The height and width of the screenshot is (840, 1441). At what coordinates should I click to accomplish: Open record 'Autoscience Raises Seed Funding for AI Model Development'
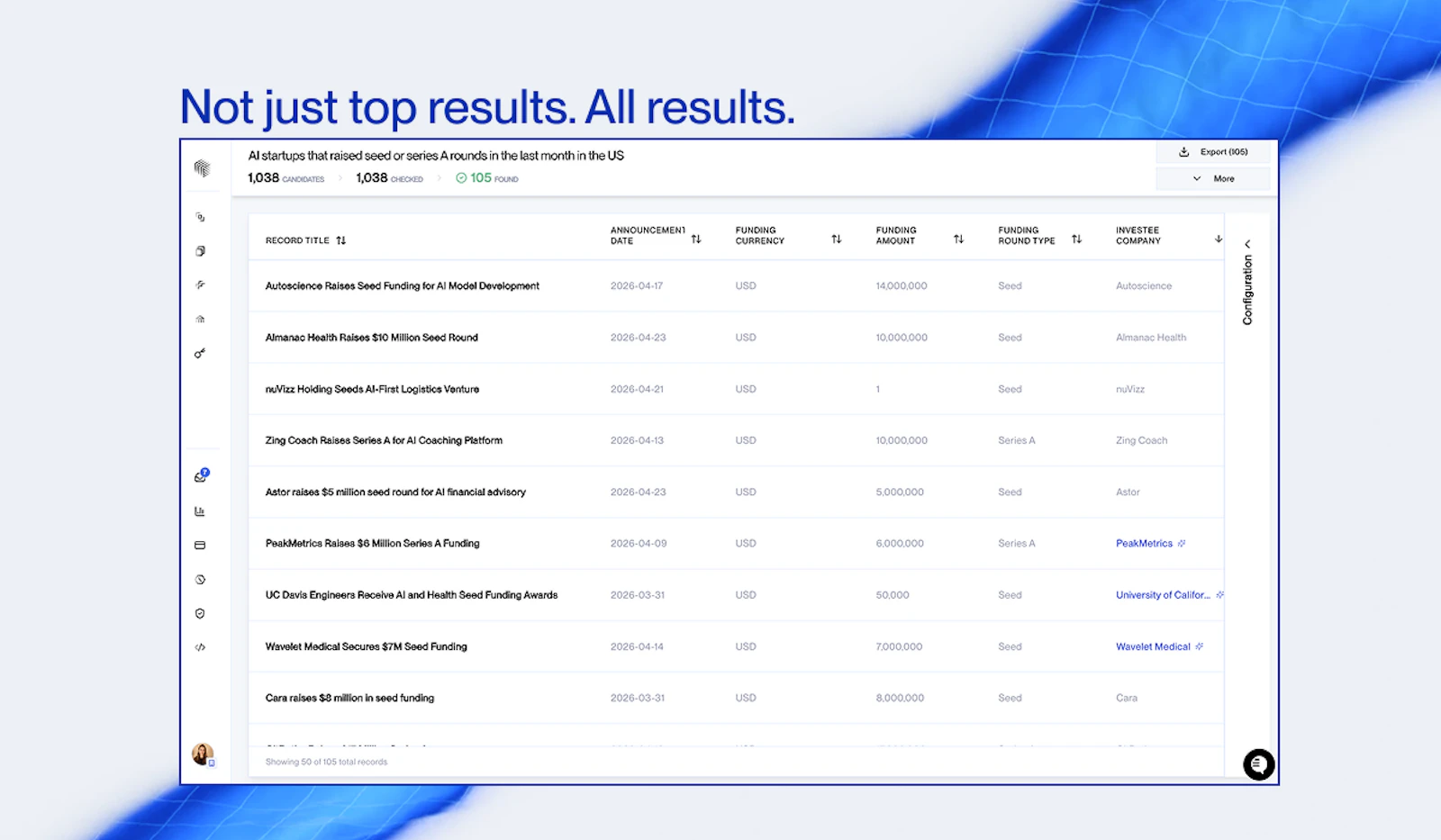point(402,286)
